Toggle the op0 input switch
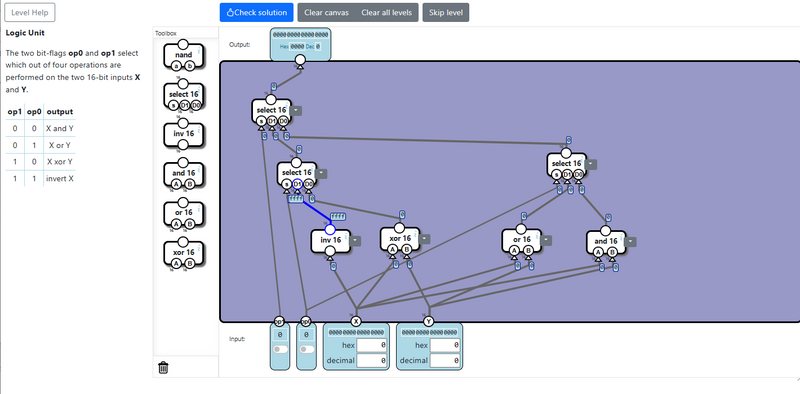This screenshot has height=394, width=800. (306, 350)
